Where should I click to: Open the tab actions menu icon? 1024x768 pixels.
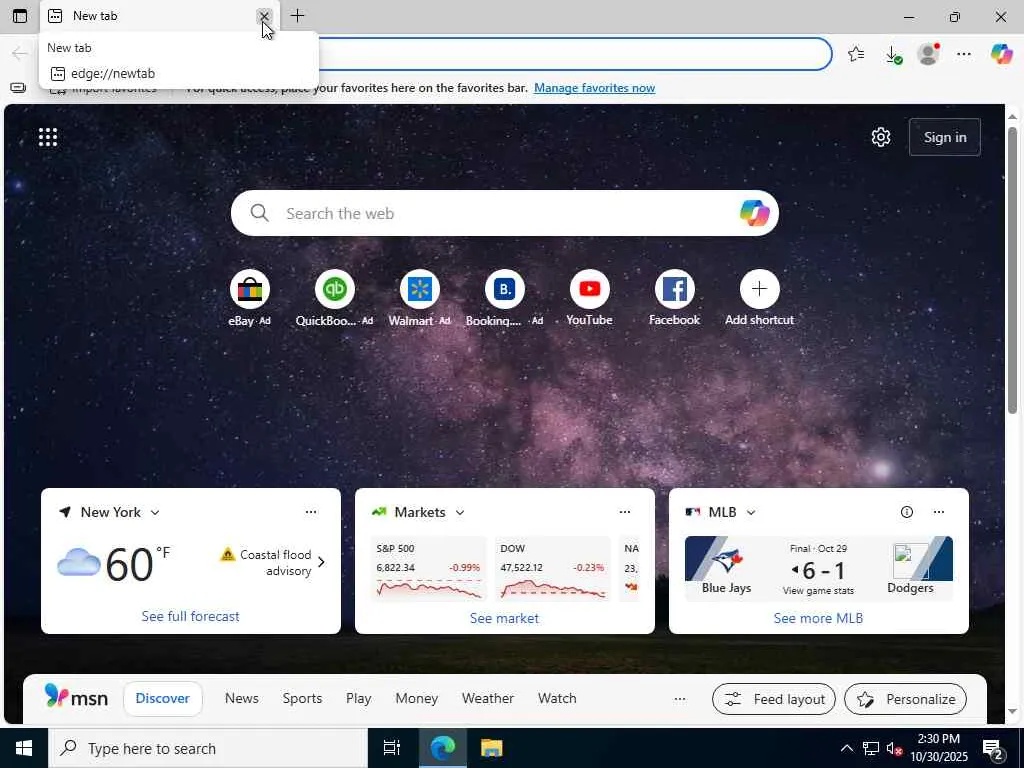20,16
